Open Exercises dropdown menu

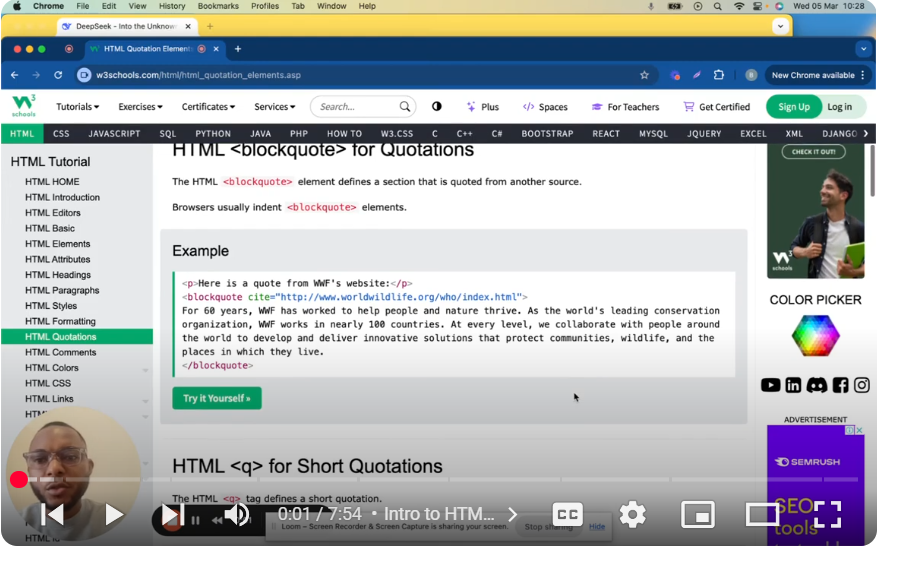tap(140, 106)
